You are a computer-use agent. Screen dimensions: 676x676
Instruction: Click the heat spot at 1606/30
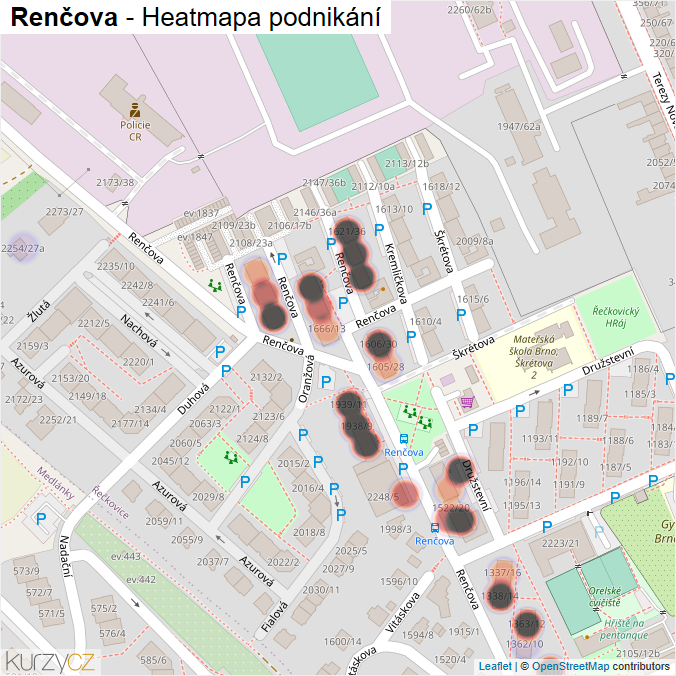point(379,344)
